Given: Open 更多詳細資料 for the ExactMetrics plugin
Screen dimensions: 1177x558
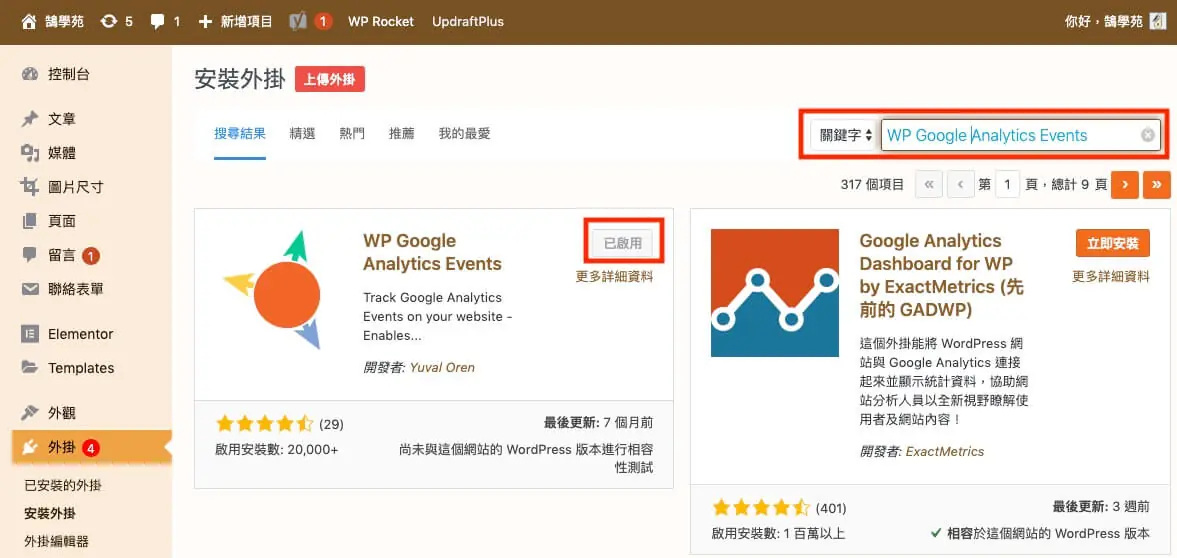Looking at the screenshot, I should coord(1111,276).
